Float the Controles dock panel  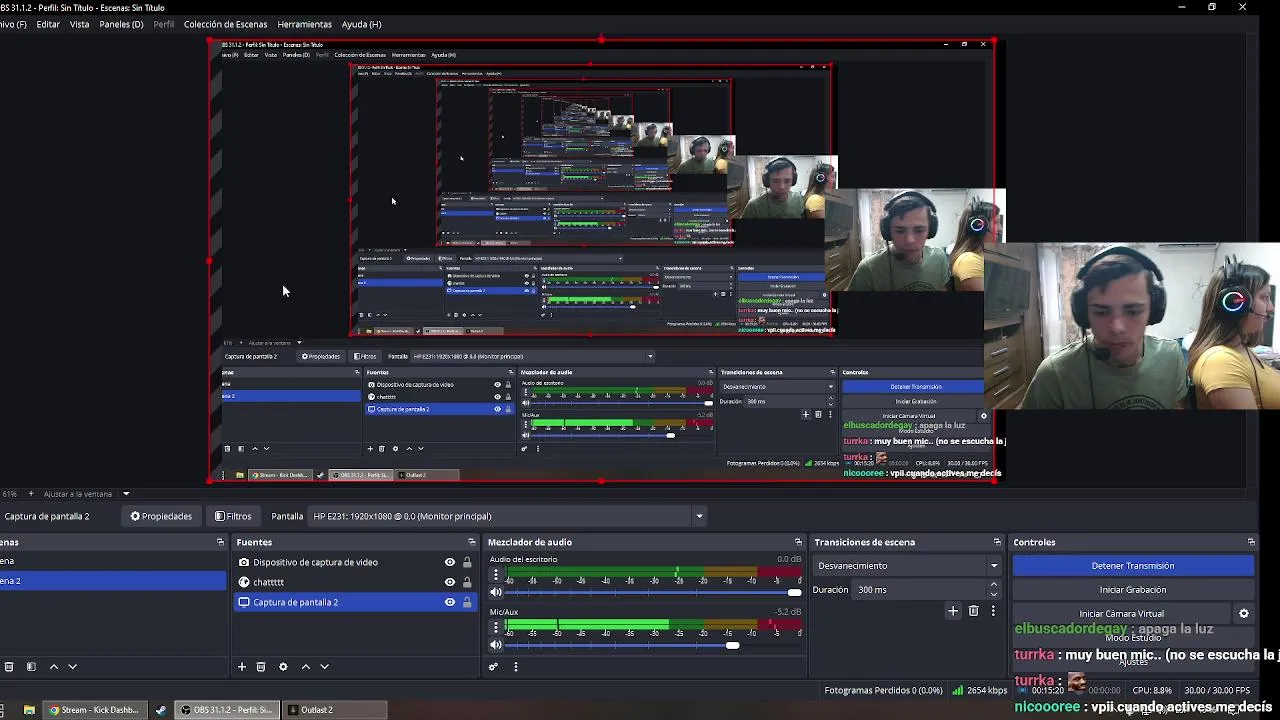tap(1251, 542)
